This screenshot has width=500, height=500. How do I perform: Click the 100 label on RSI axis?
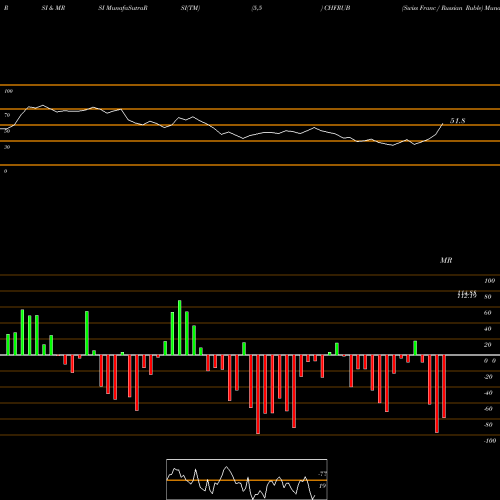click(x=8, y=91)
